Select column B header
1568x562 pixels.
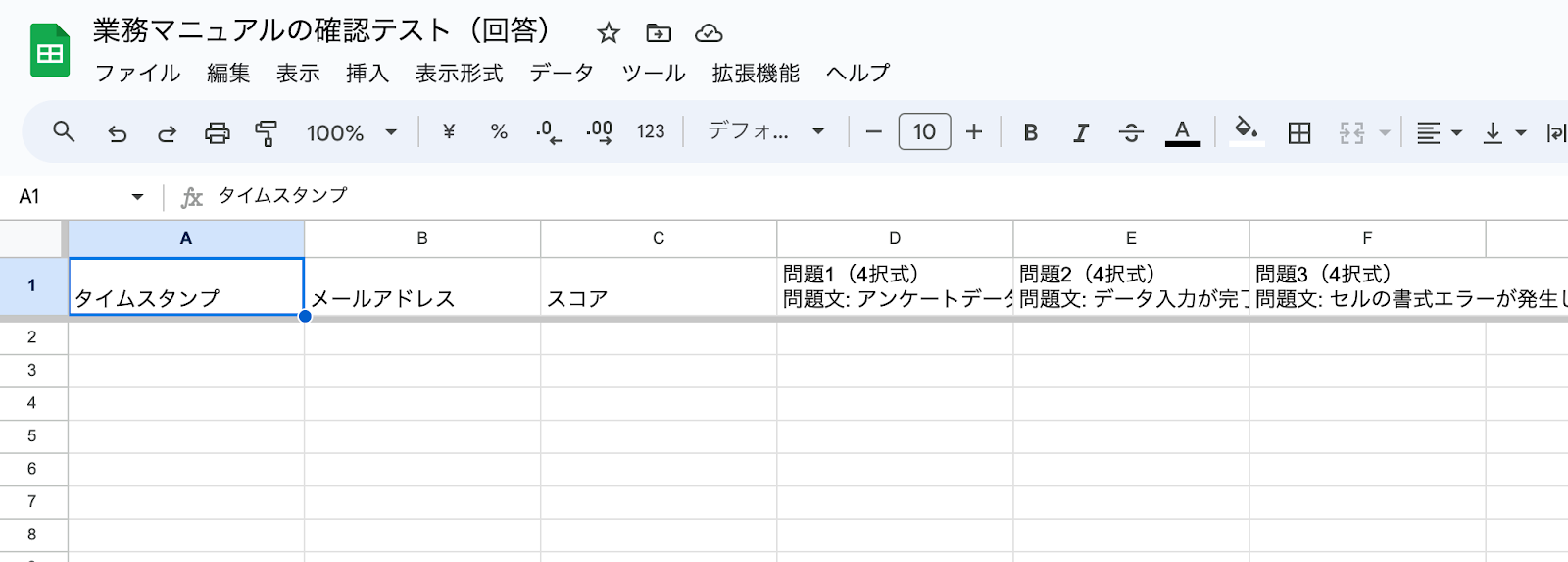pyautogui.click(x=422, y=238)
